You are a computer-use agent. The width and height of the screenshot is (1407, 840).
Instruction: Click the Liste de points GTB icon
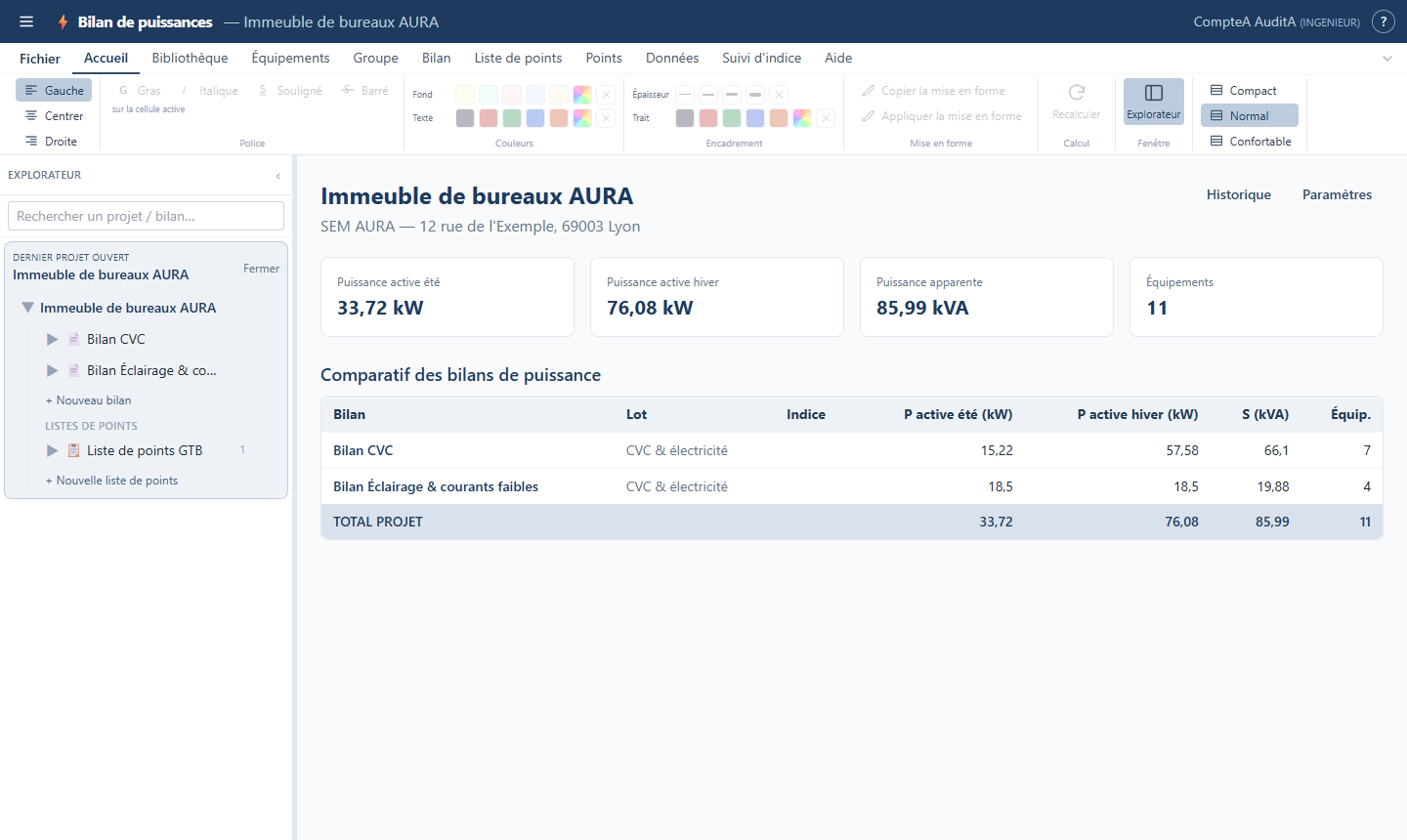(74, 450)
